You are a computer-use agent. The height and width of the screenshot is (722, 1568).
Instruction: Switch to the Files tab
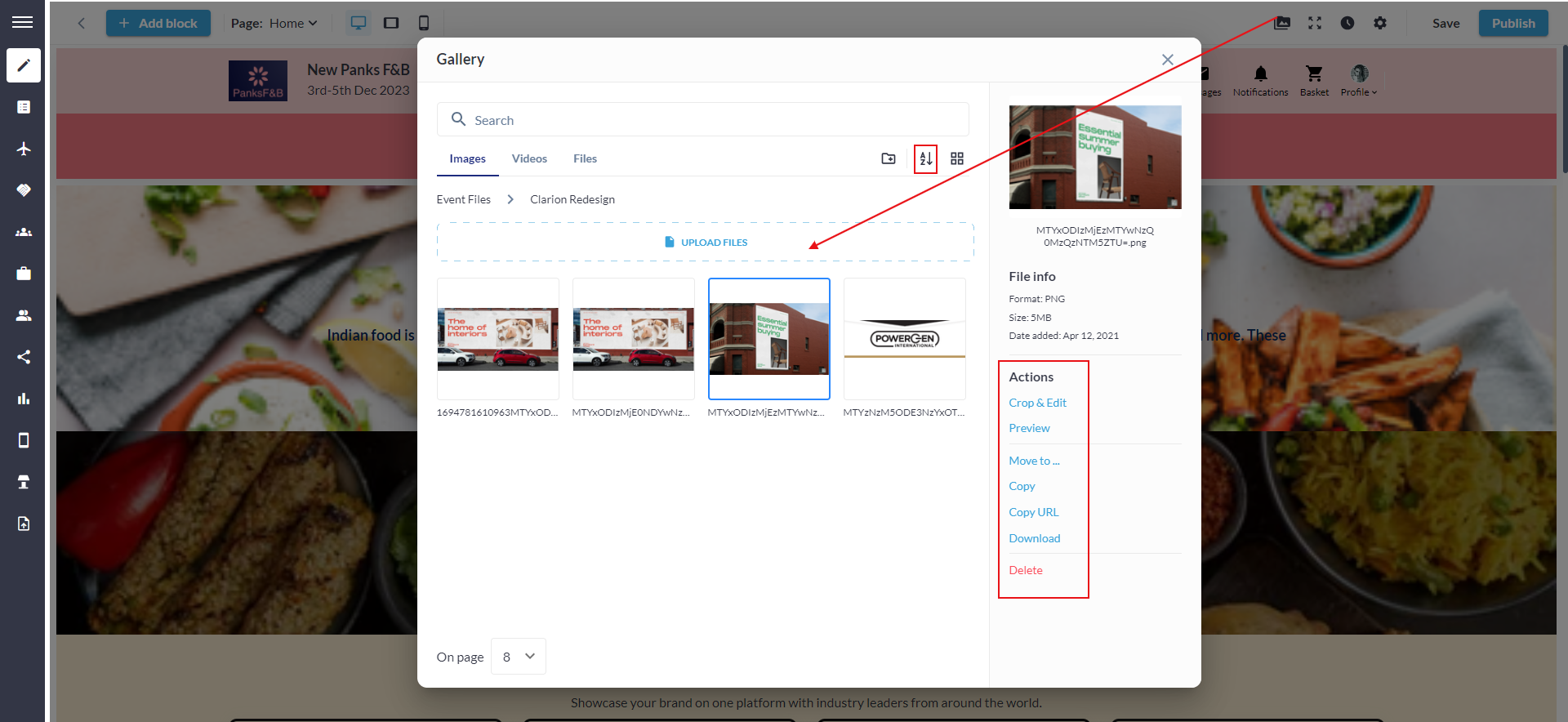click(x=585, y=158)
